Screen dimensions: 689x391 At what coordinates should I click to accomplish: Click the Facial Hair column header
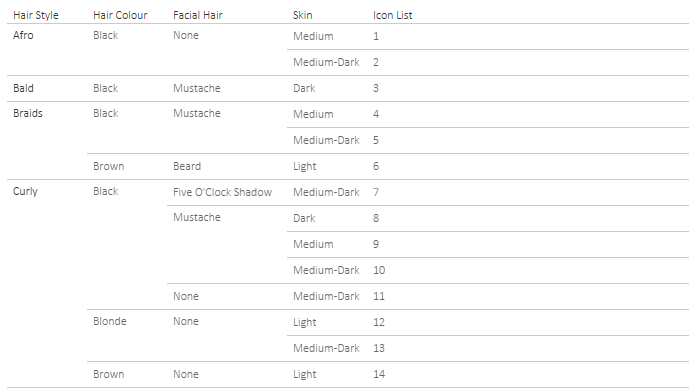click(198, 15)
